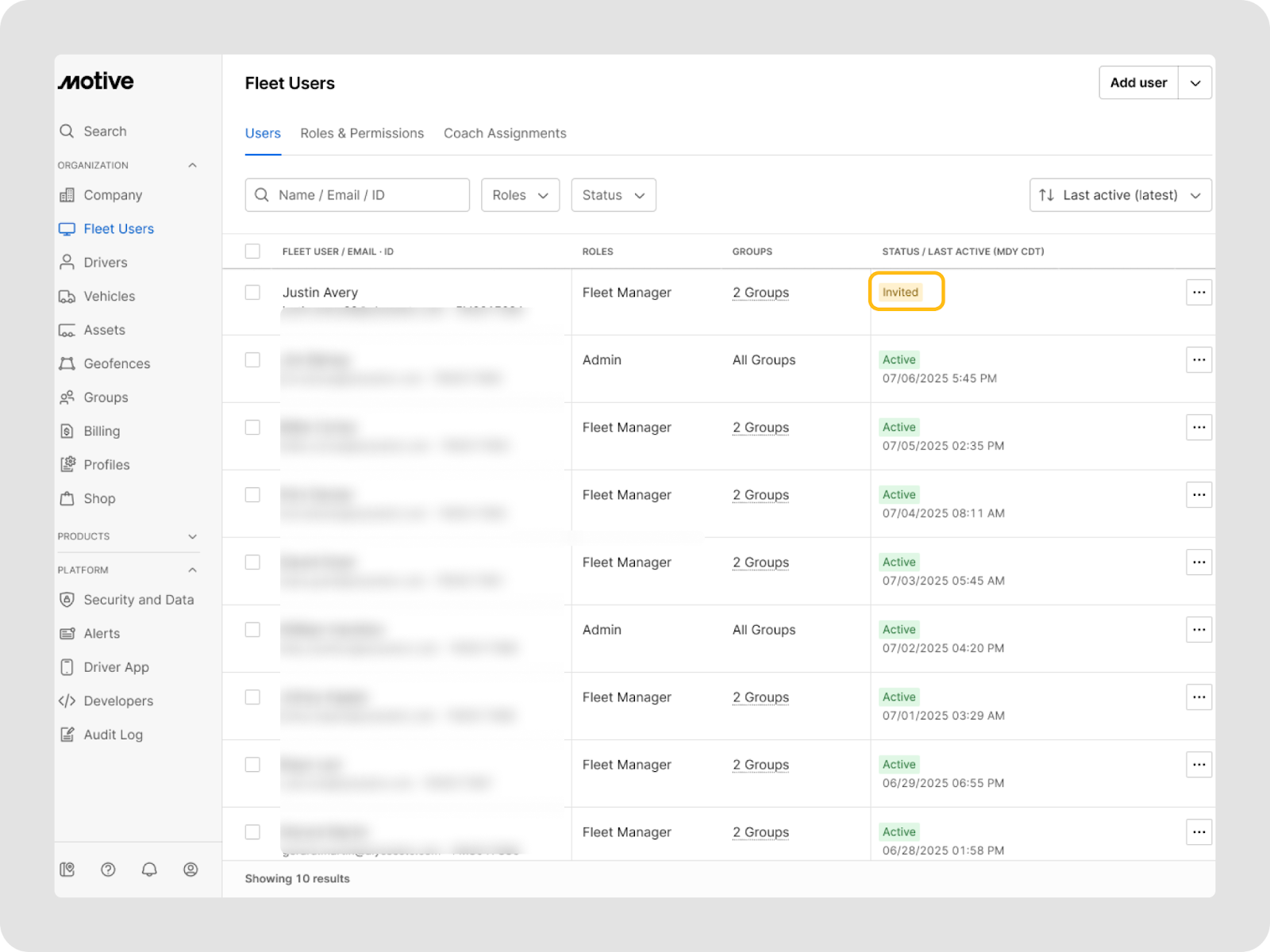1270x952 pixels.
Task: Click the Audit Log icon
Action: point(67,735)
